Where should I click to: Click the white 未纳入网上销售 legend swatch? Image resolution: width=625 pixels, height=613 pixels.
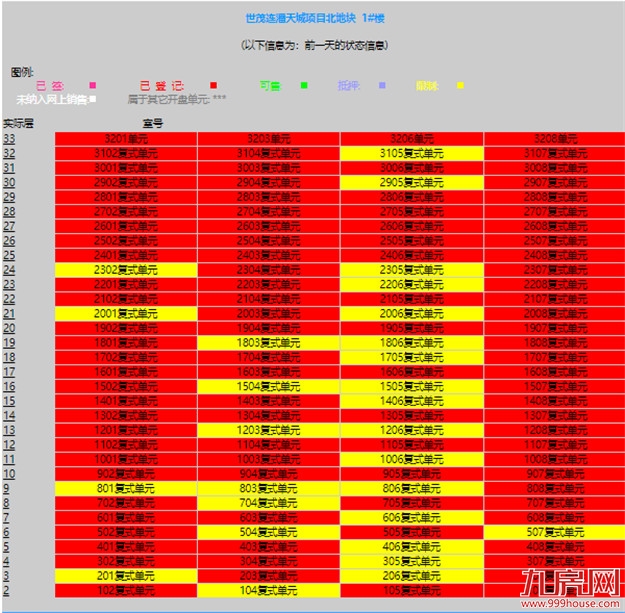93,99
